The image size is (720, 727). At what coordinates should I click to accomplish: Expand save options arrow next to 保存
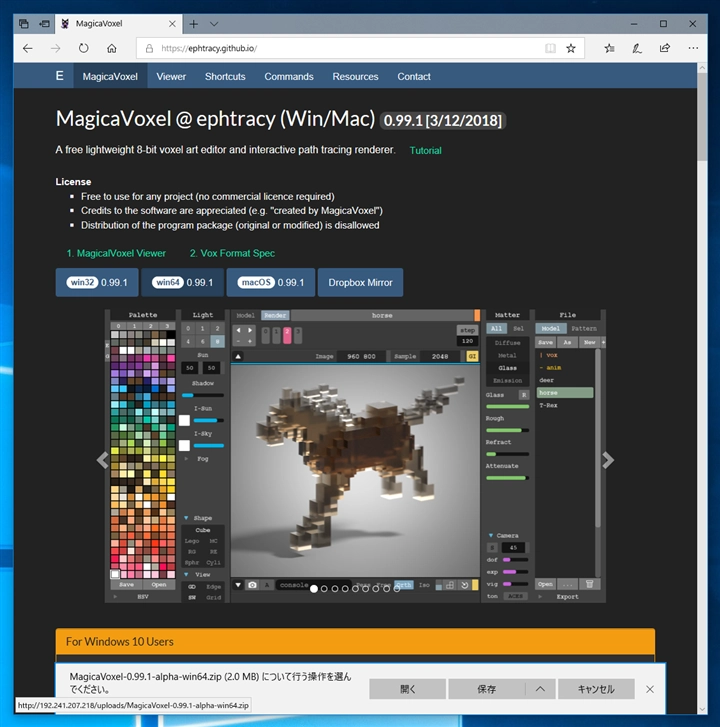[540, 689]
